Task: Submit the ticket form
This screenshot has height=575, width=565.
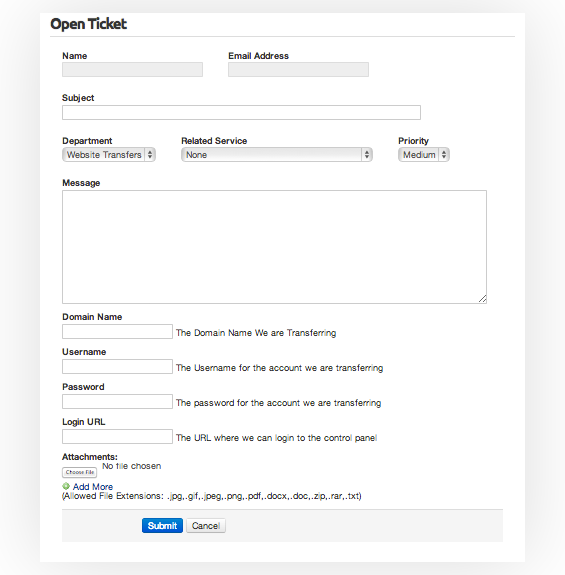Action: tap(162, 525)
